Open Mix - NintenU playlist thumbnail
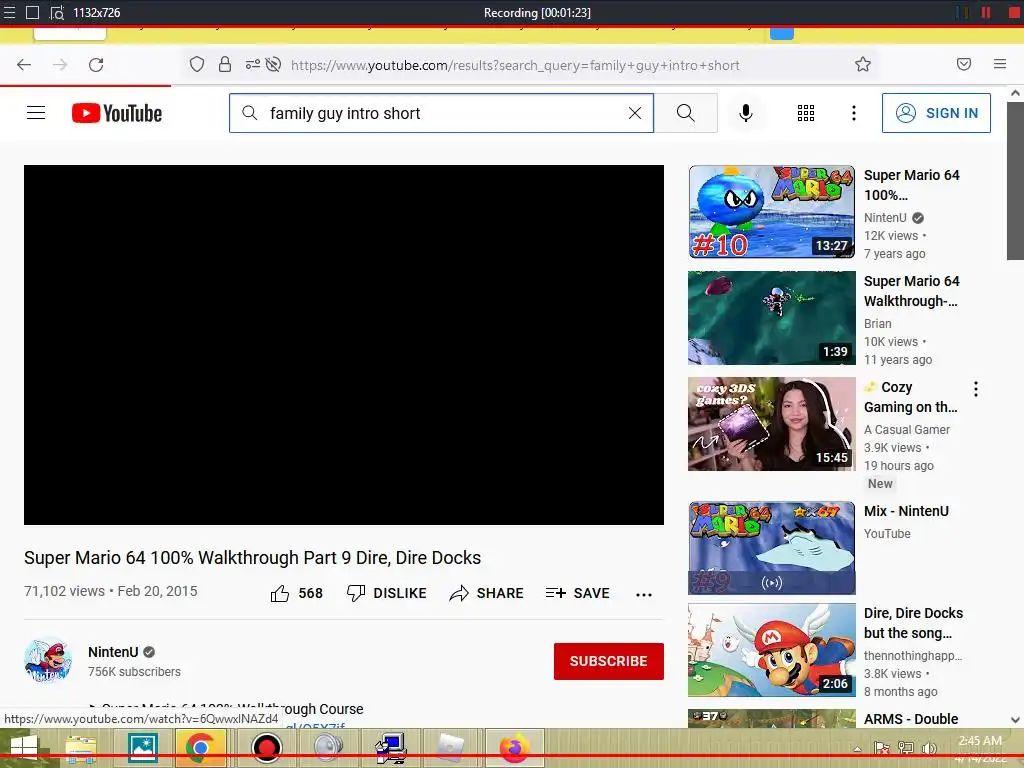The width and height of the screenshot is (1024, 768). pyautogui.click(x=771, y=548)
